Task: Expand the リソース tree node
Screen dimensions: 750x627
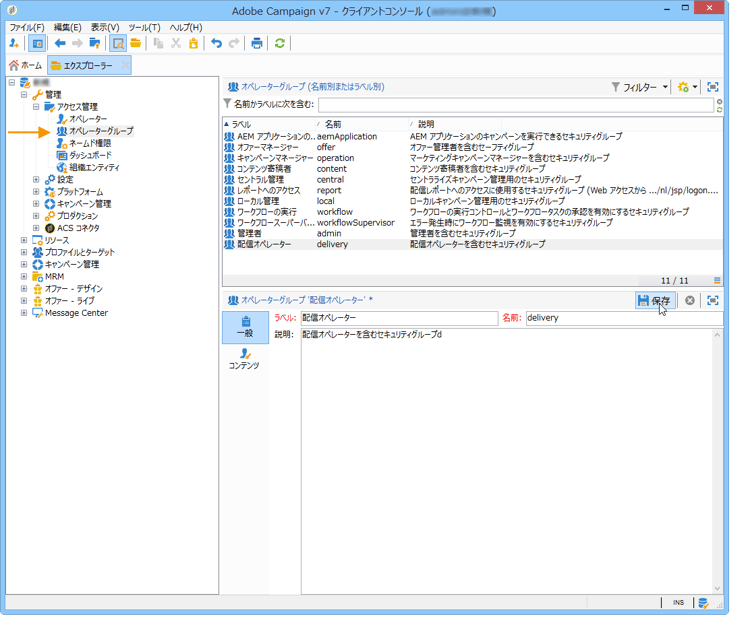Action: click(24, 240)
